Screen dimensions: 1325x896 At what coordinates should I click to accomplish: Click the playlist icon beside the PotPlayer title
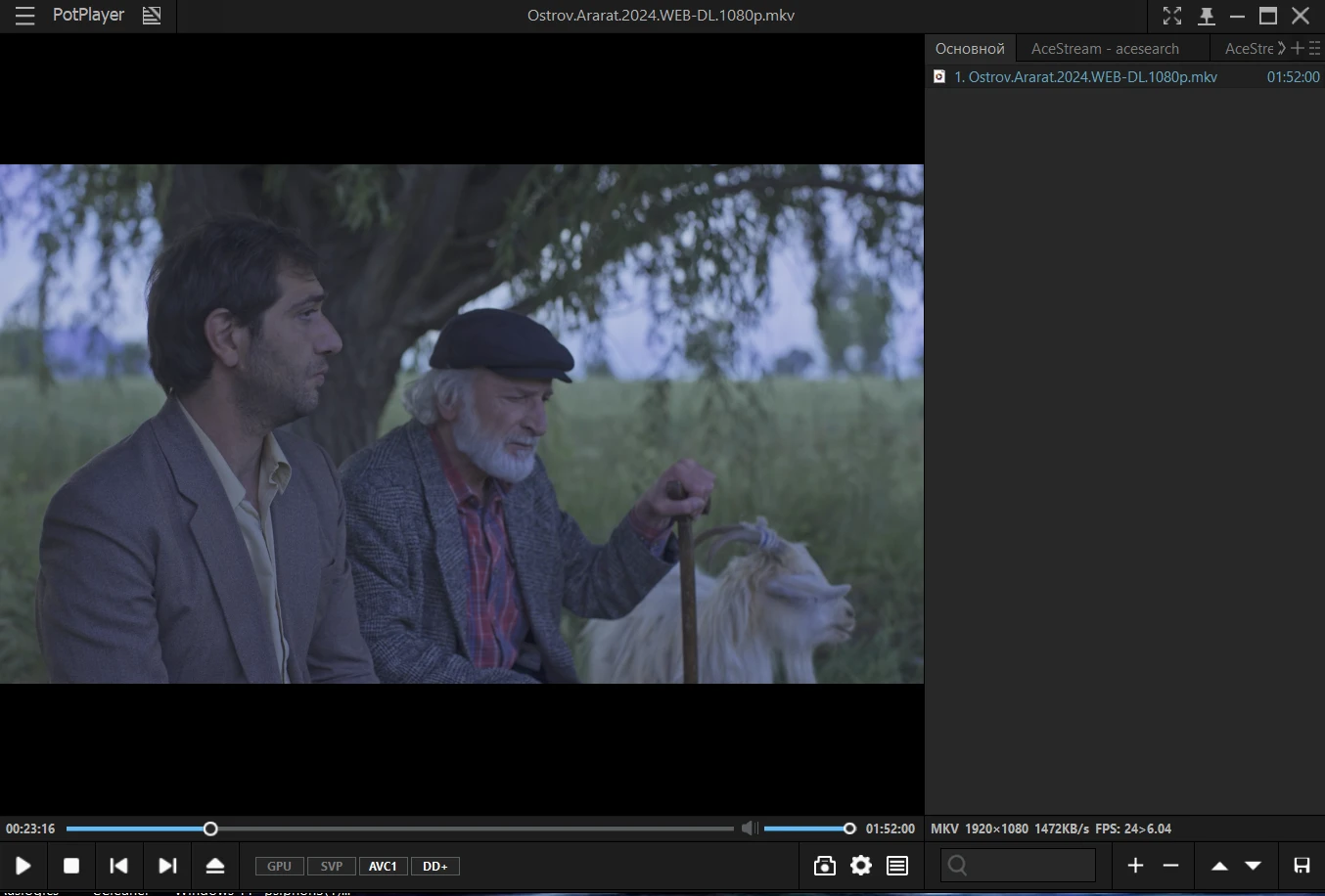[152, 16]
